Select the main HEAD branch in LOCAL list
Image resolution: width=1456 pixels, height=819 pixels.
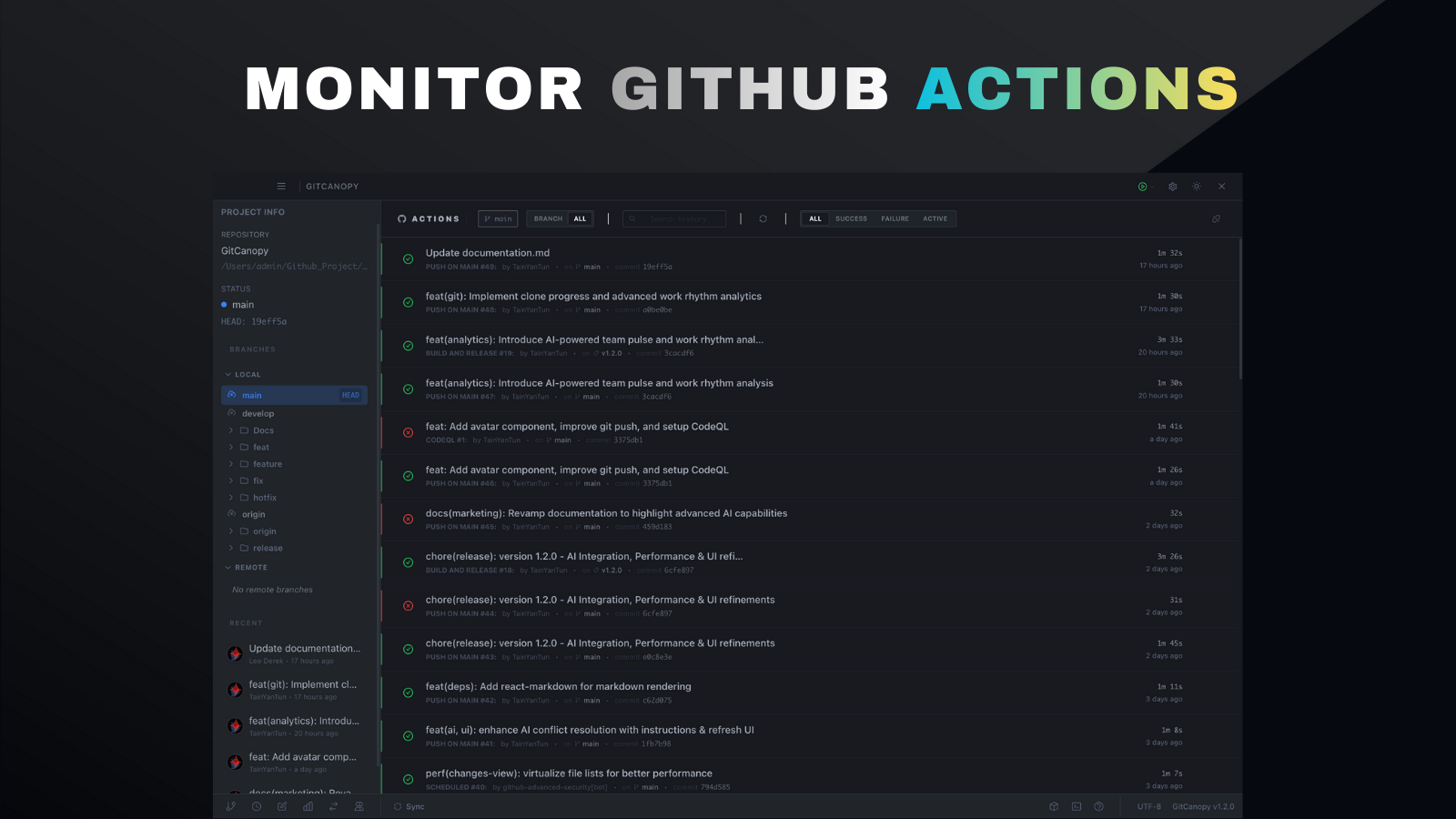294,395
